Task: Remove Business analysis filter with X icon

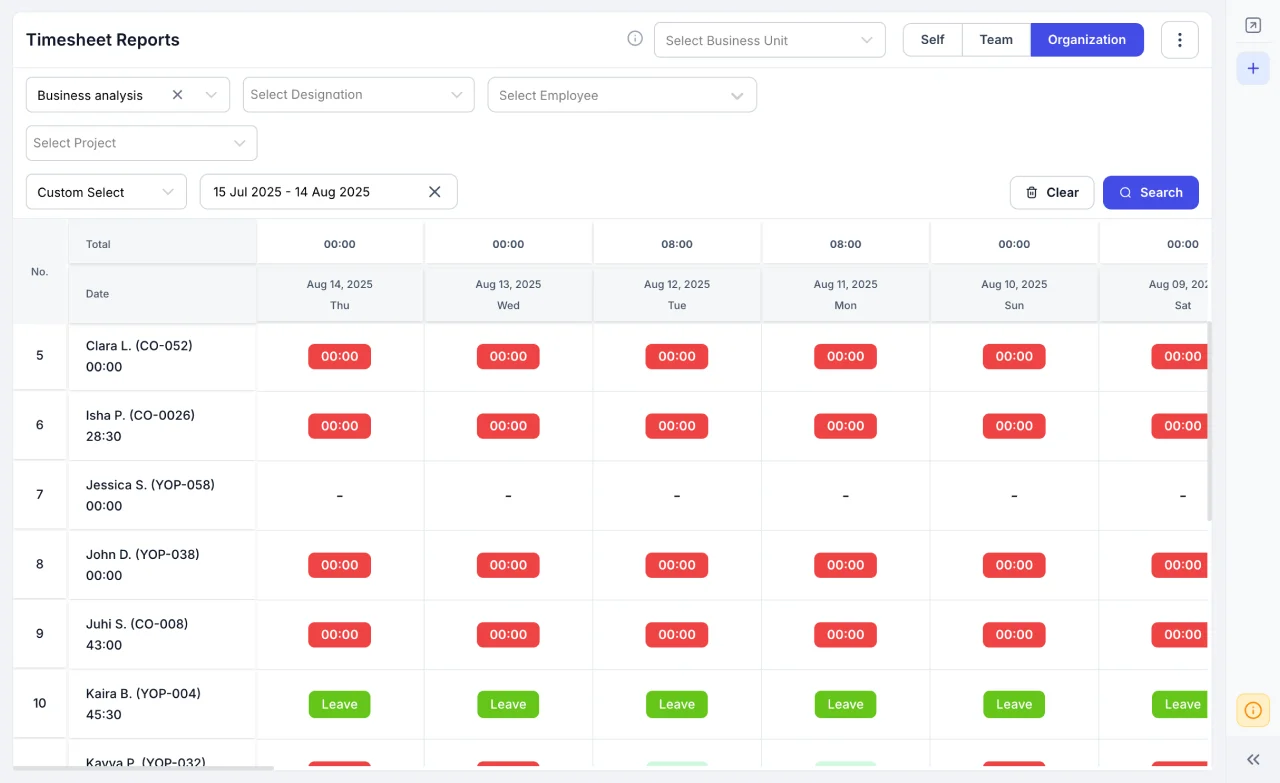Action: 178,95
